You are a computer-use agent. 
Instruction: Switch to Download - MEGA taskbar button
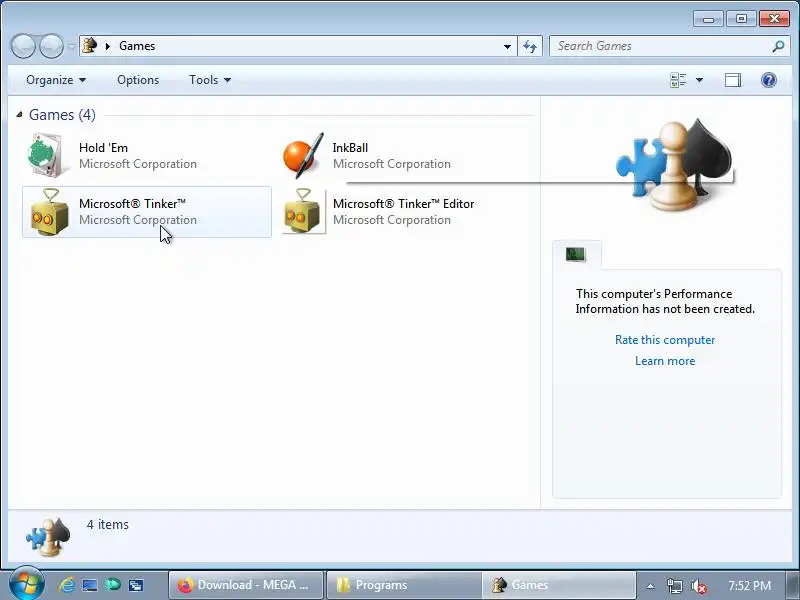coord(246,585)
